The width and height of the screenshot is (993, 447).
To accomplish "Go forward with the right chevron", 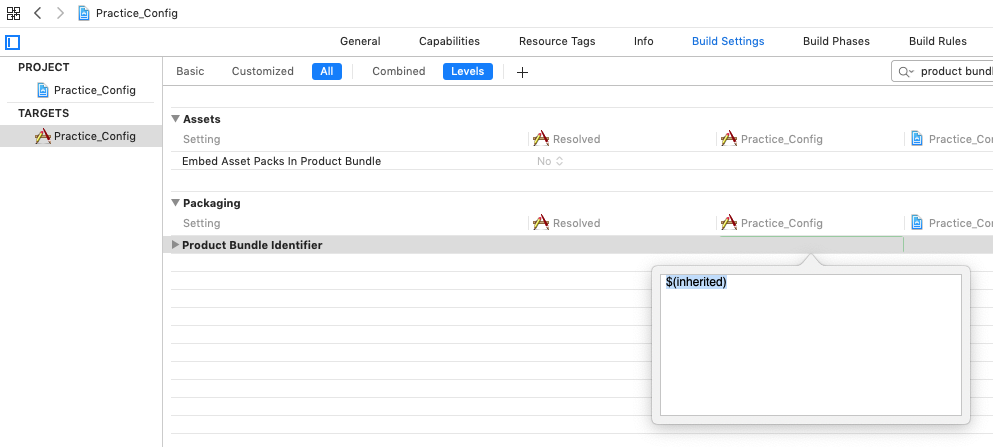I will click(x=60, y=13).
